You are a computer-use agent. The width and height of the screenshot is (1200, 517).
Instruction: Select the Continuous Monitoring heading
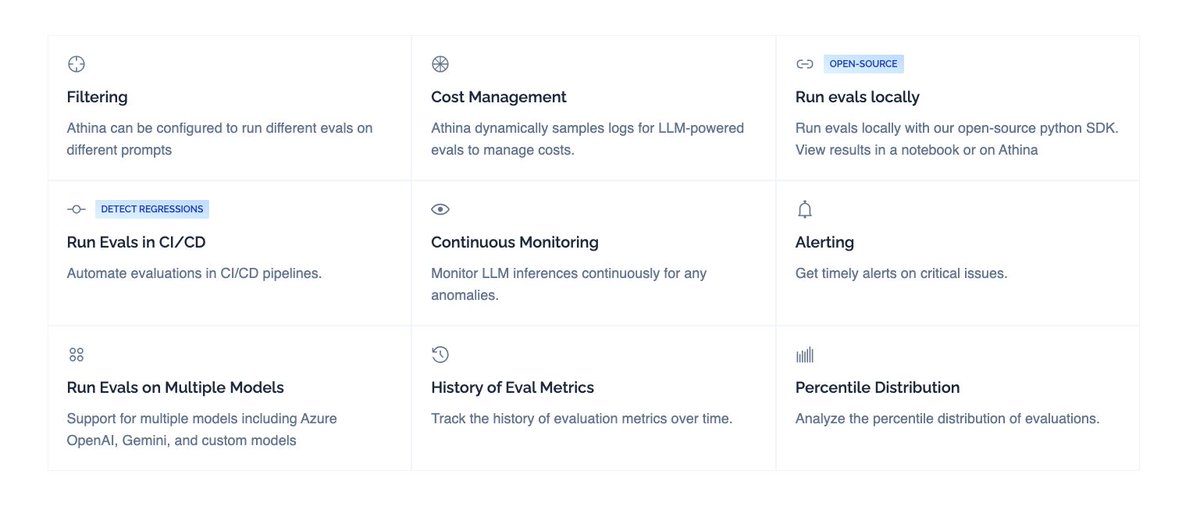pyautogui.click(x=514, y=242)
